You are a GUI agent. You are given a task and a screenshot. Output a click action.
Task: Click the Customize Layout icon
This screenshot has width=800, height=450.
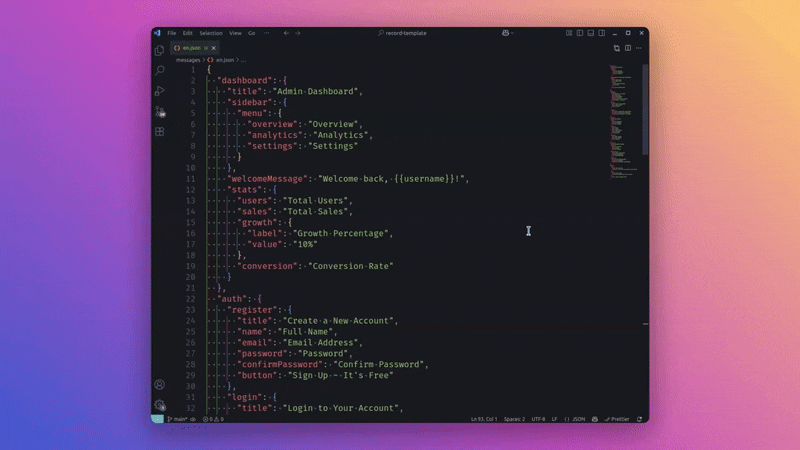pos(569,33)
